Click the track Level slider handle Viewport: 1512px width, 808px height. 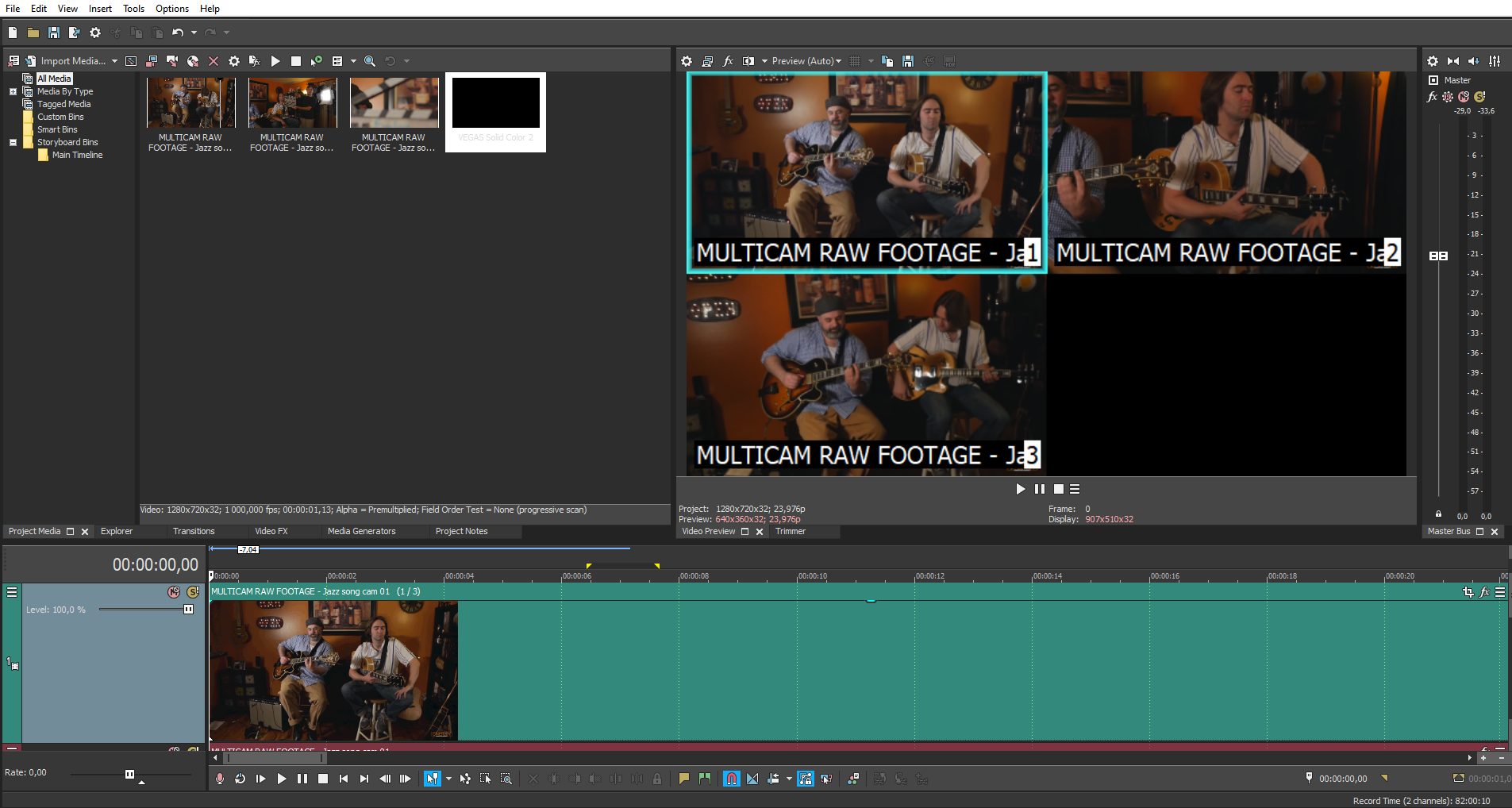coord(188,610)
